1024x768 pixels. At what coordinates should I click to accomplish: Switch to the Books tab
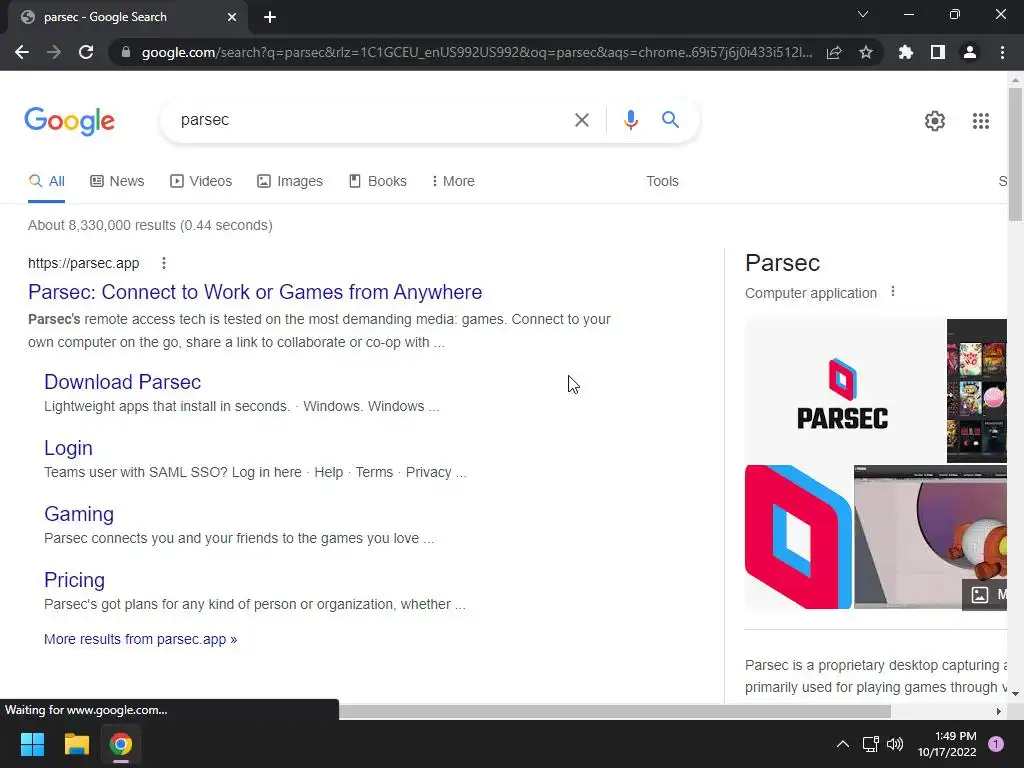[377, 182]
